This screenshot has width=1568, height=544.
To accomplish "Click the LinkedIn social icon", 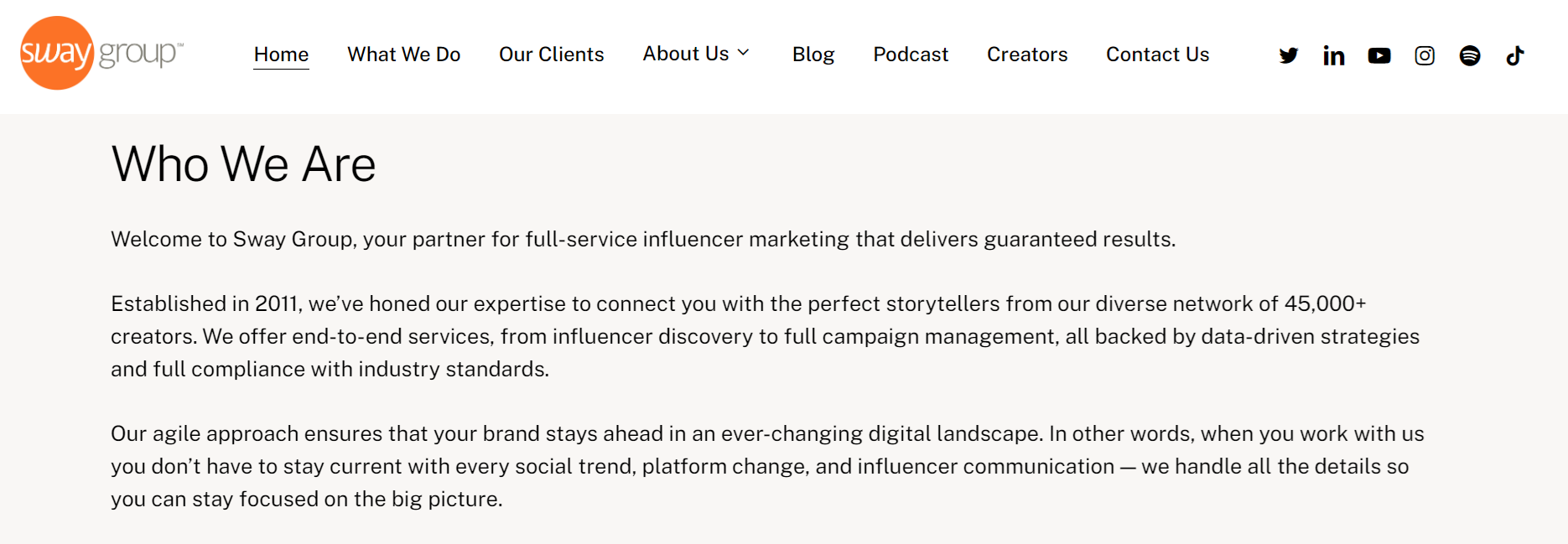I will [x=1334, y=54].
